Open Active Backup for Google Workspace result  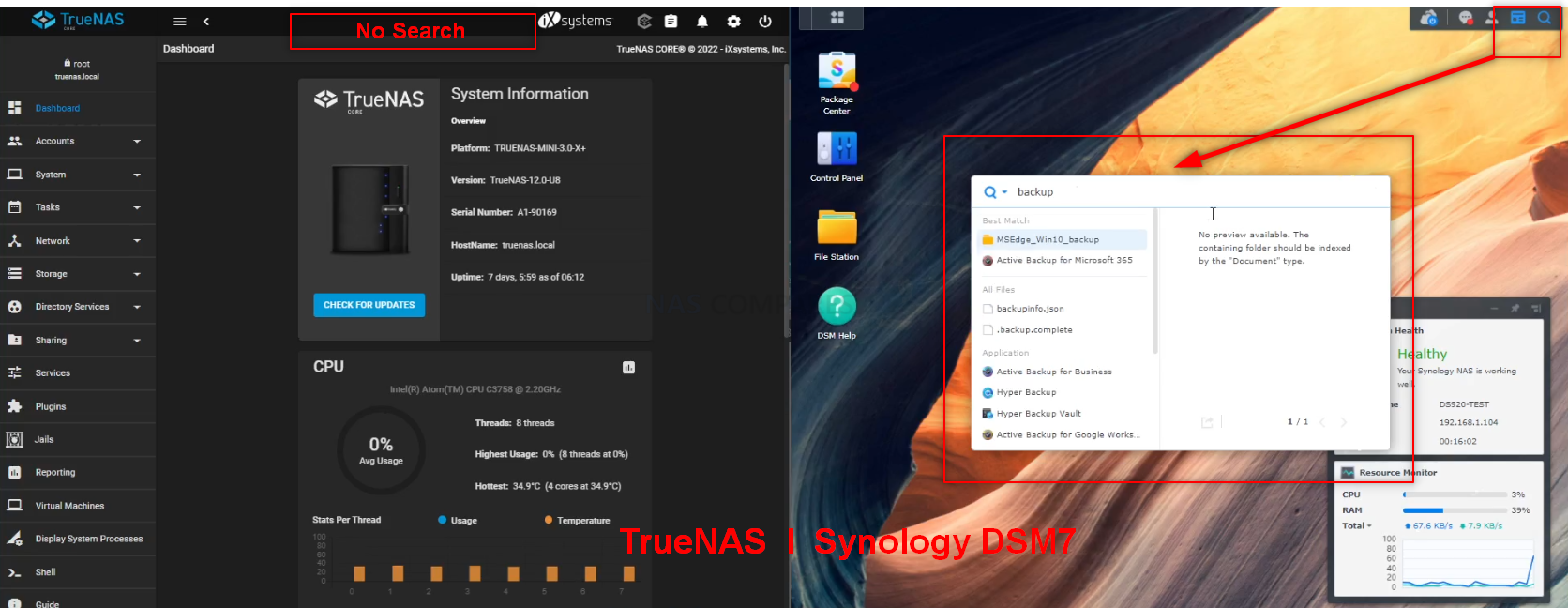1062,435
